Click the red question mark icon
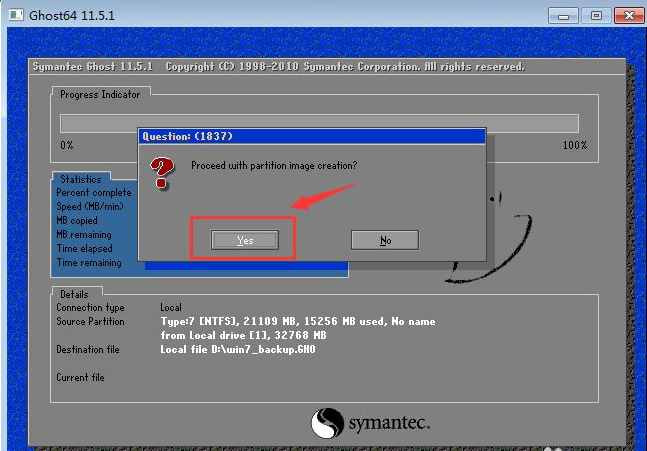The width and height of the screenshot is (647, 451). (x=162, y=173)
